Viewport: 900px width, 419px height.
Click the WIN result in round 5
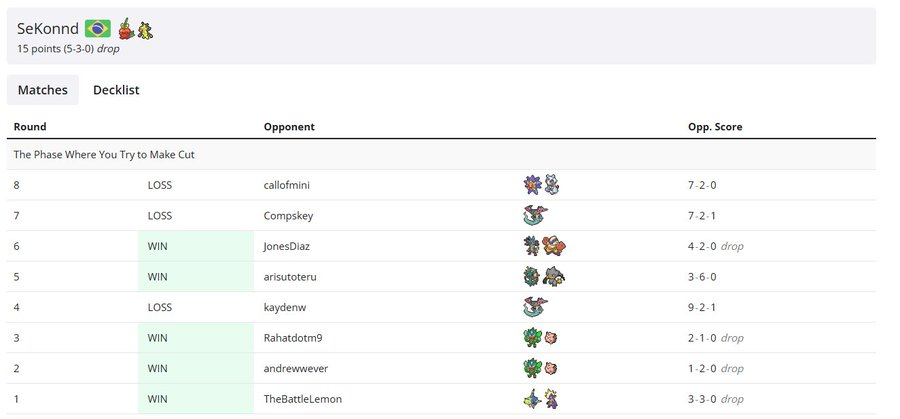click(x=157, y=277)
